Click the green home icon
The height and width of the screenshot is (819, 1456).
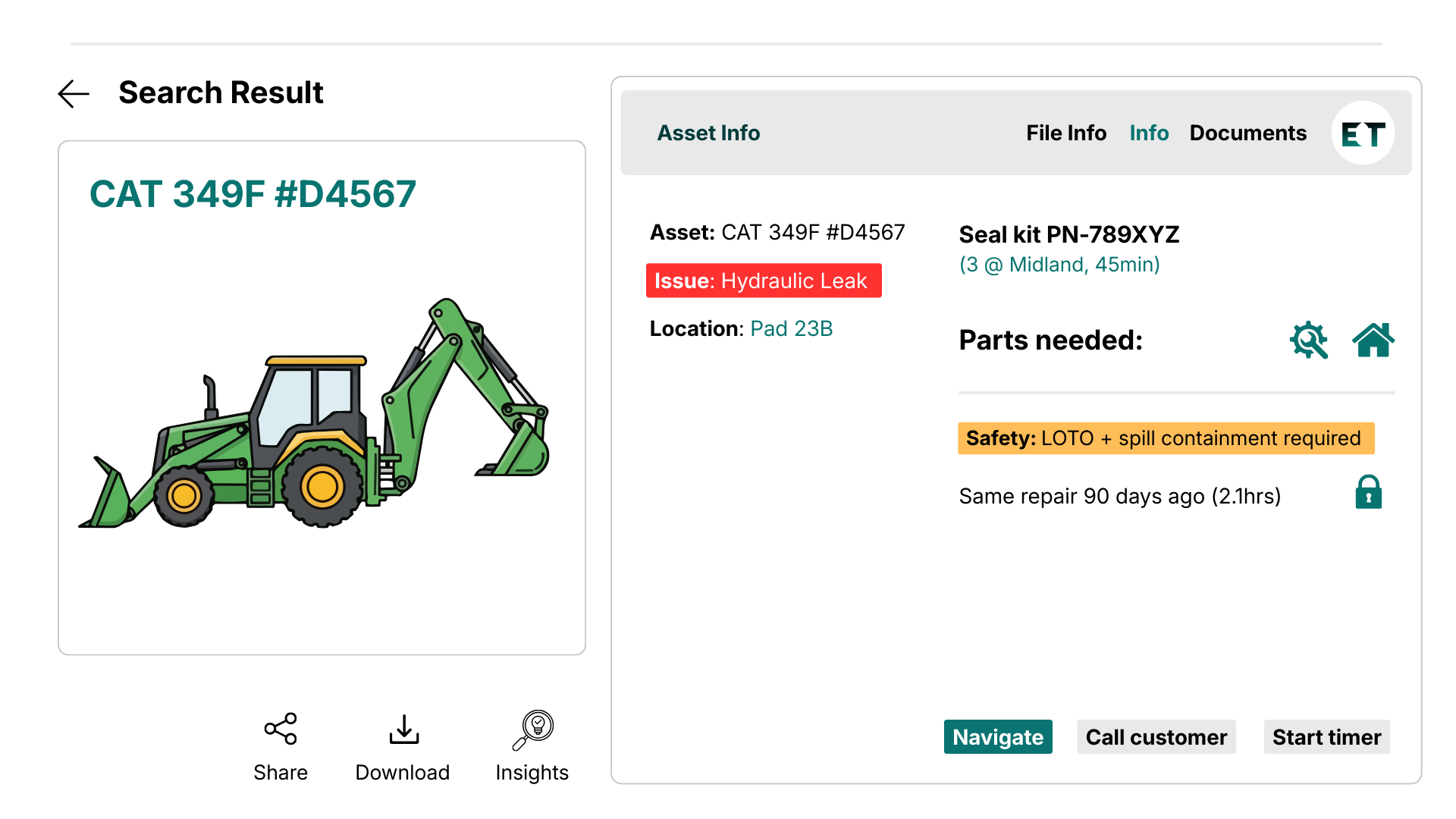pos(1373,340)
